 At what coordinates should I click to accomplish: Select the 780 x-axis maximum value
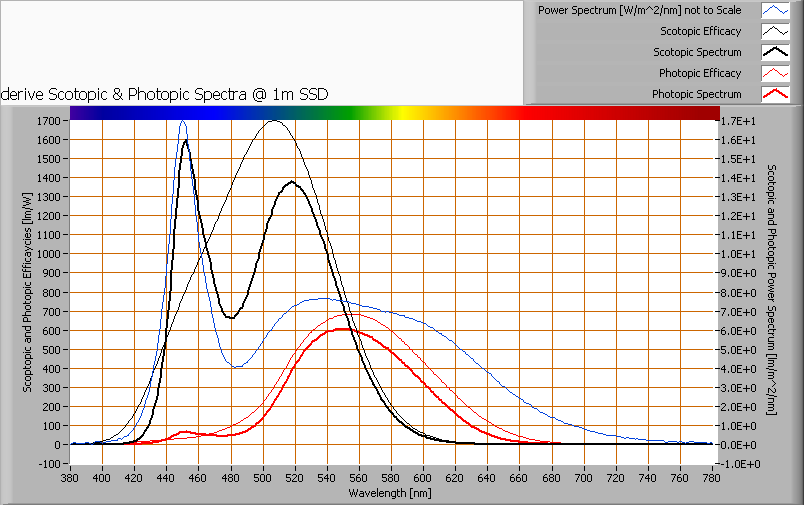coord(712,478)
